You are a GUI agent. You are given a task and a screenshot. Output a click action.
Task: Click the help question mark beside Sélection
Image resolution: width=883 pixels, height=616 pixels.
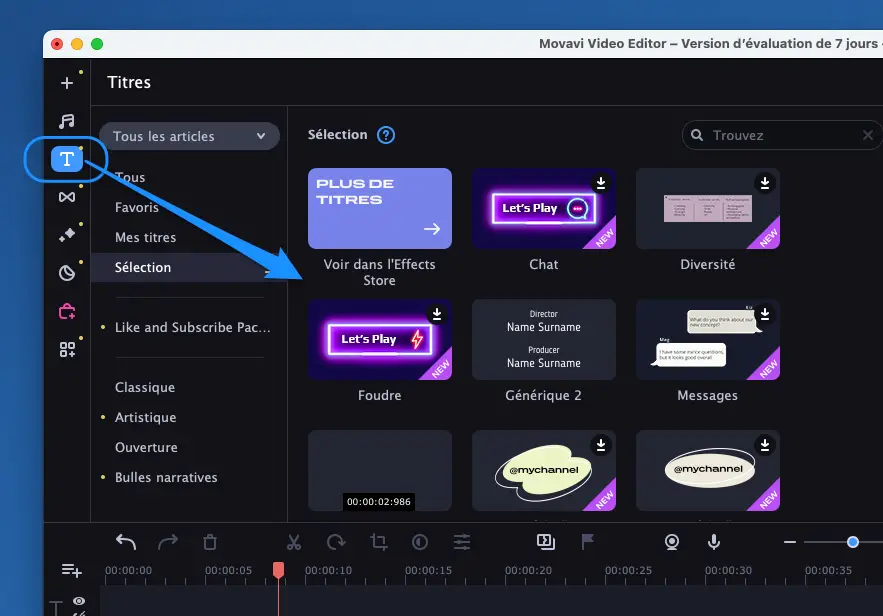(386, 135)
